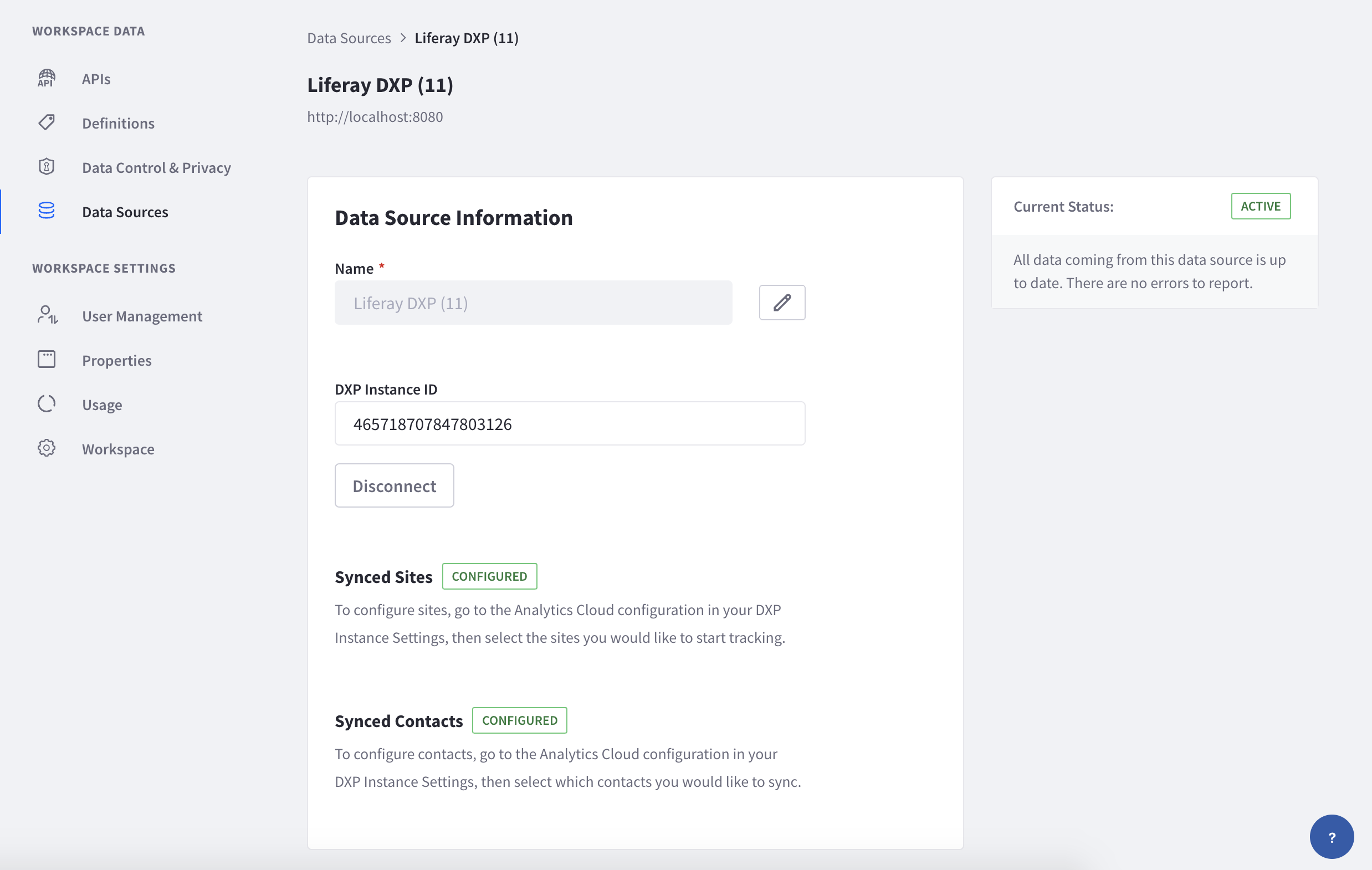Screen dimensions: 1372x870
Task: Open the Liferay DXP (11) breadcrumb item
Action: (467, 37)
